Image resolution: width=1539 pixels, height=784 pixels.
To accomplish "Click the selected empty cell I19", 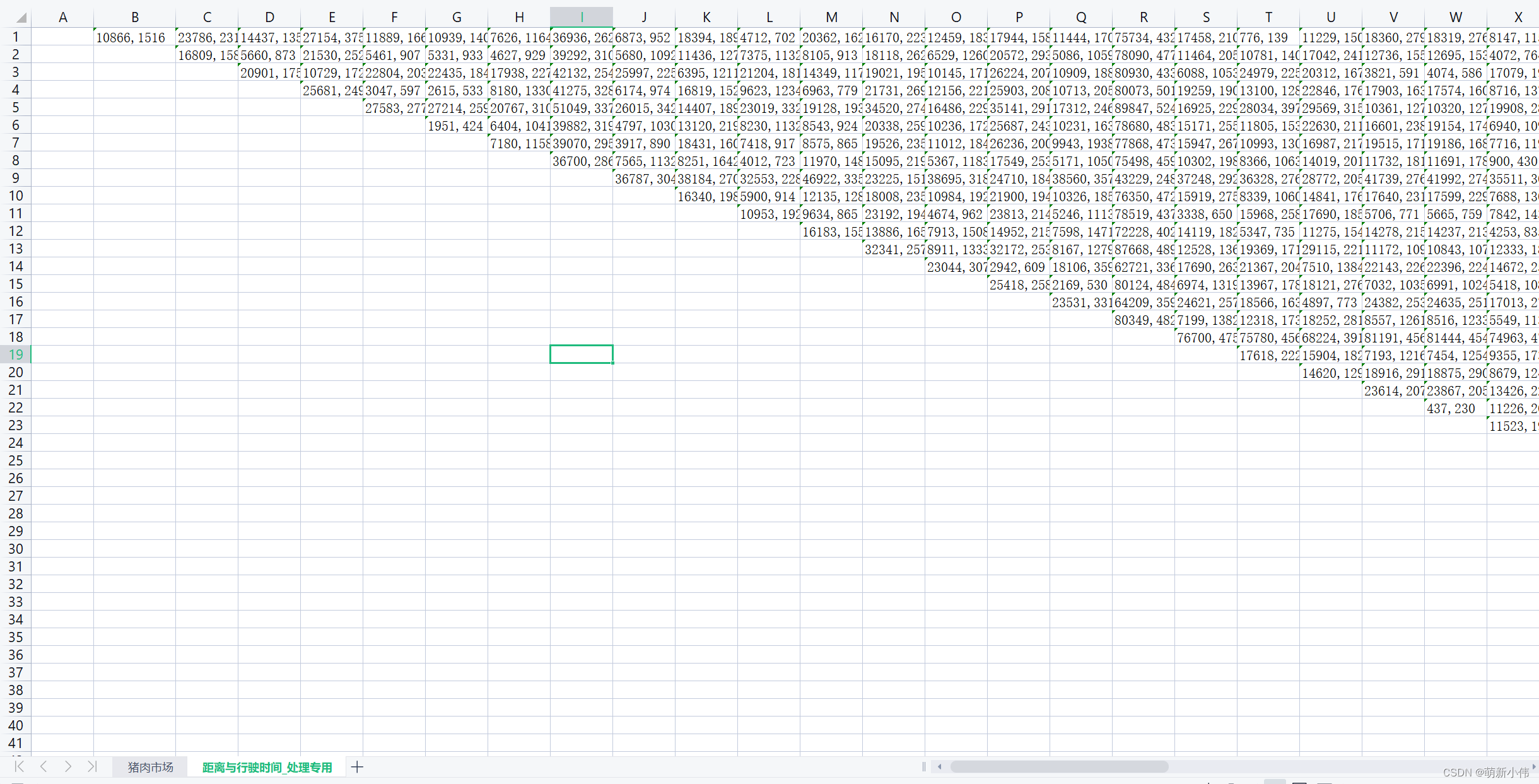I will point(582,354).
